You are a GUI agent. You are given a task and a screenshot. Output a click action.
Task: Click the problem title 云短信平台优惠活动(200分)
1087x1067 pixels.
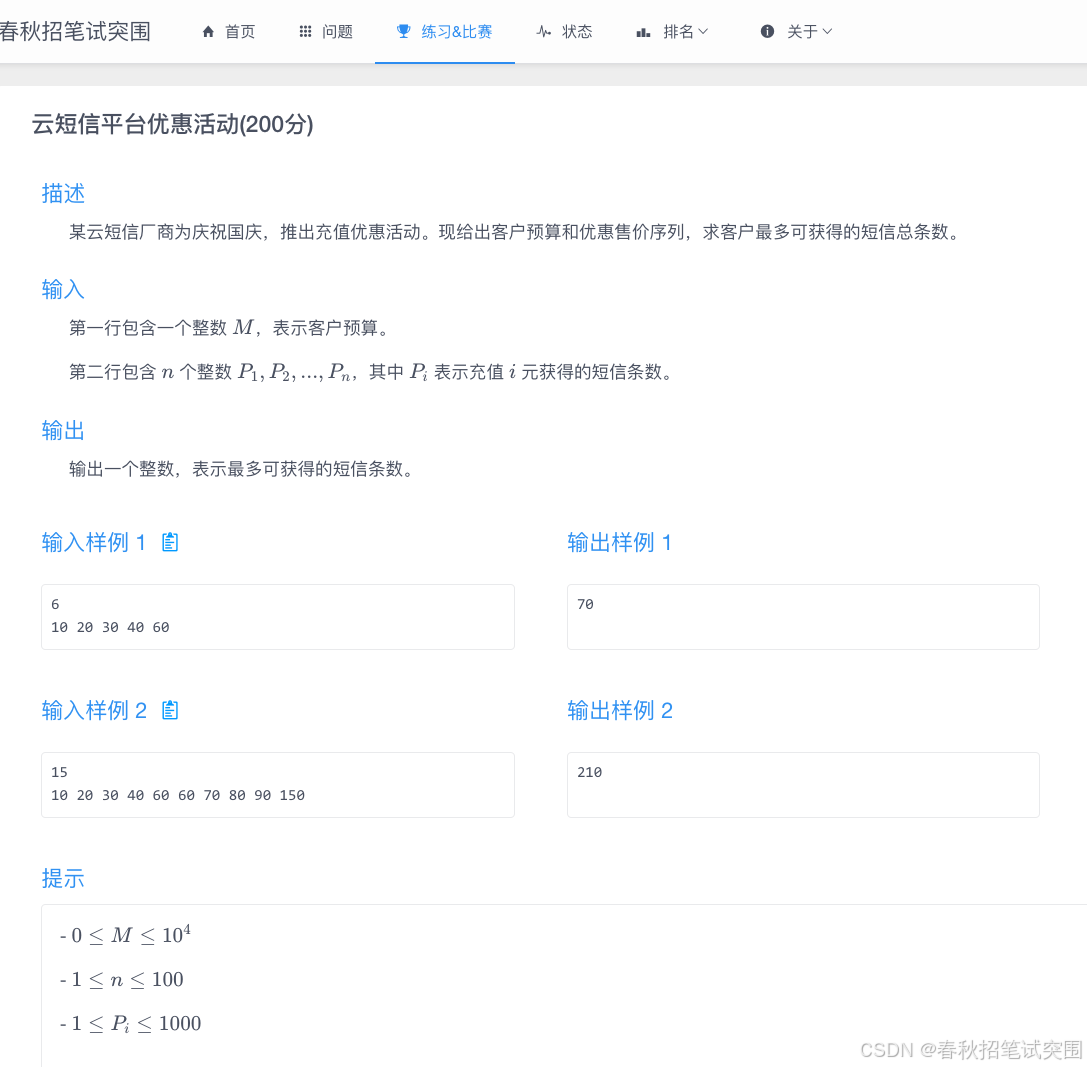[x=171, y=125]
